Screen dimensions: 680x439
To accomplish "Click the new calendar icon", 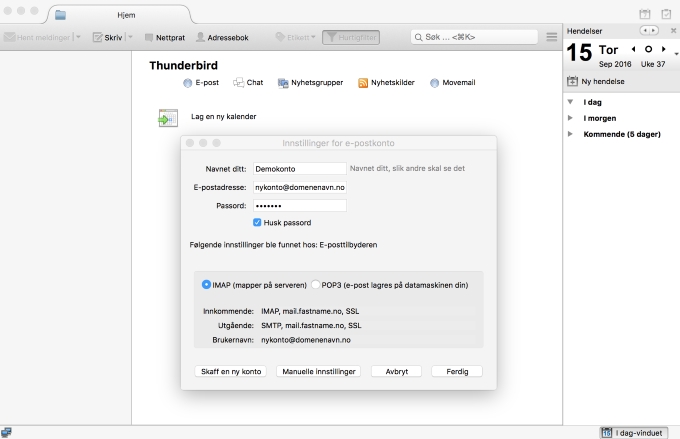I will (x=168, y=118).
